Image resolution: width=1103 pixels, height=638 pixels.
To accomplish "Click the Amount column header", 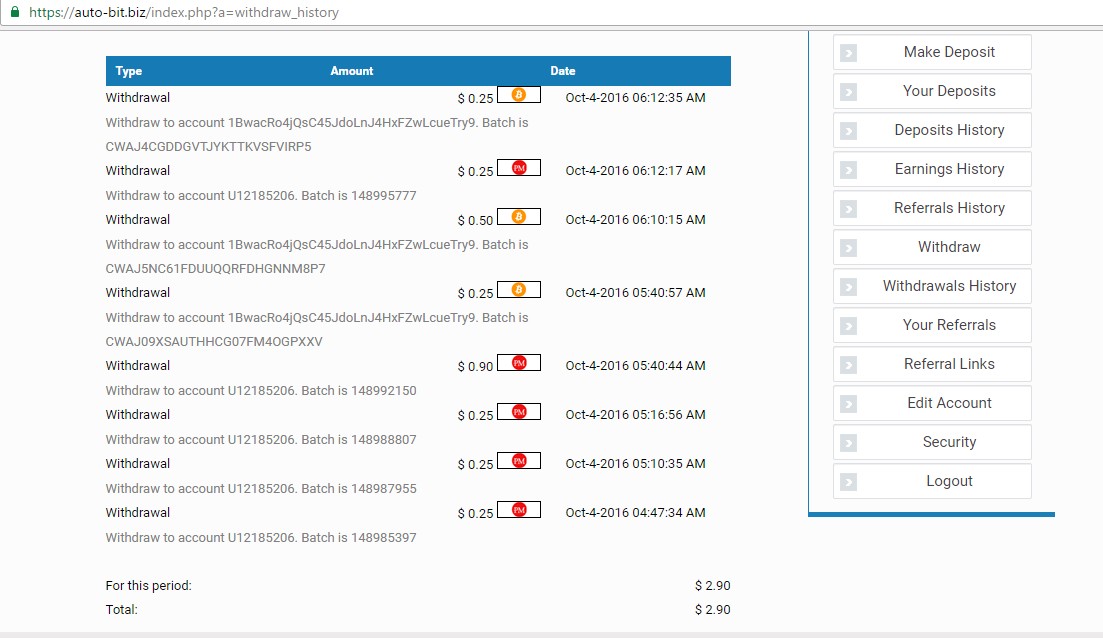I will pyautogui.click(x=352, y=71).
